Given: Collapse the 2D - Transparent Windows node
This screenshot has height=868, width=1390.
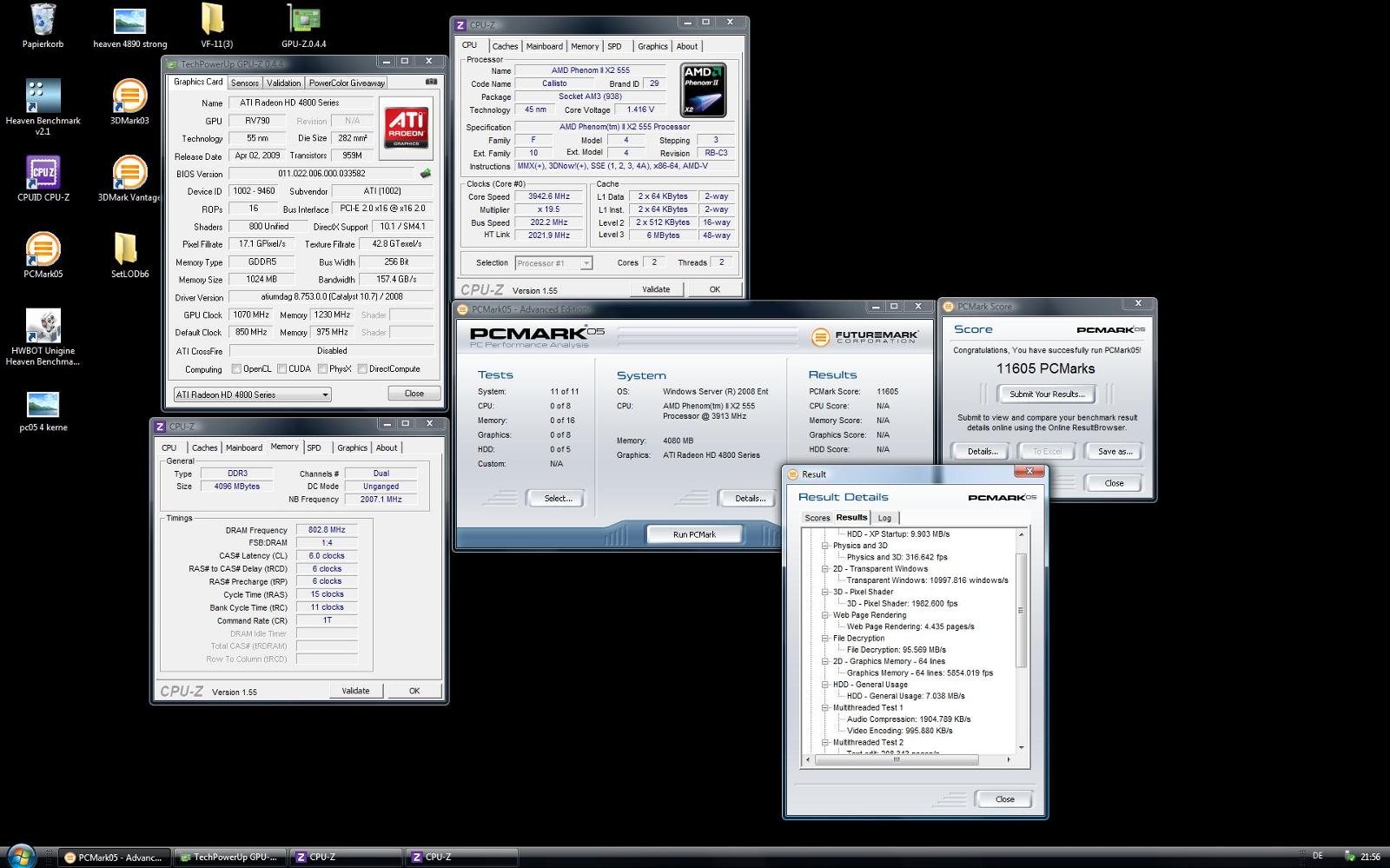Looking at the screenshot, I should 825,569.
